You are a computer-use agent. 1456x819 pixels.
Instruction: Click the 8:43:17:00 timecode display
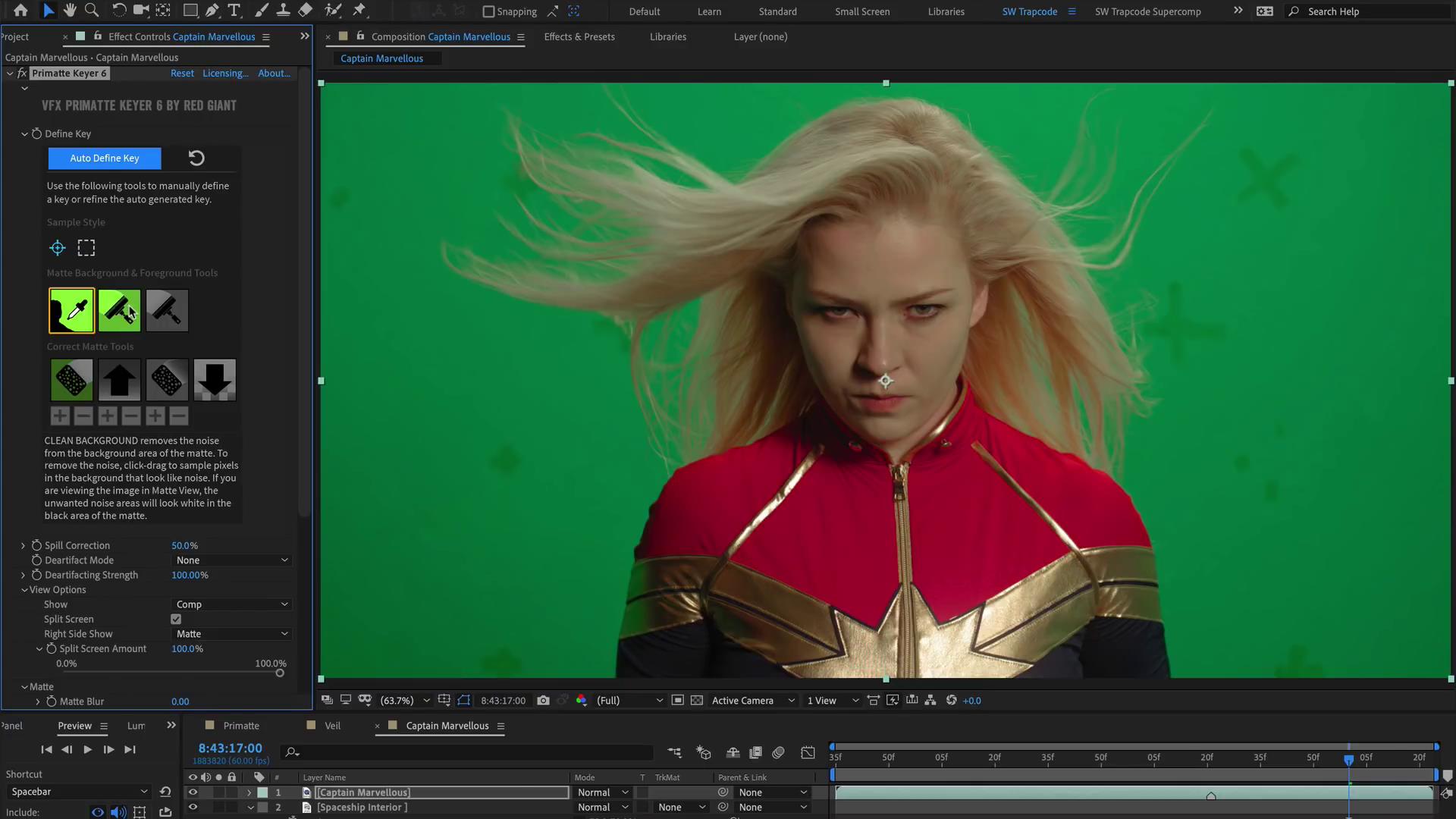(230, 748)
